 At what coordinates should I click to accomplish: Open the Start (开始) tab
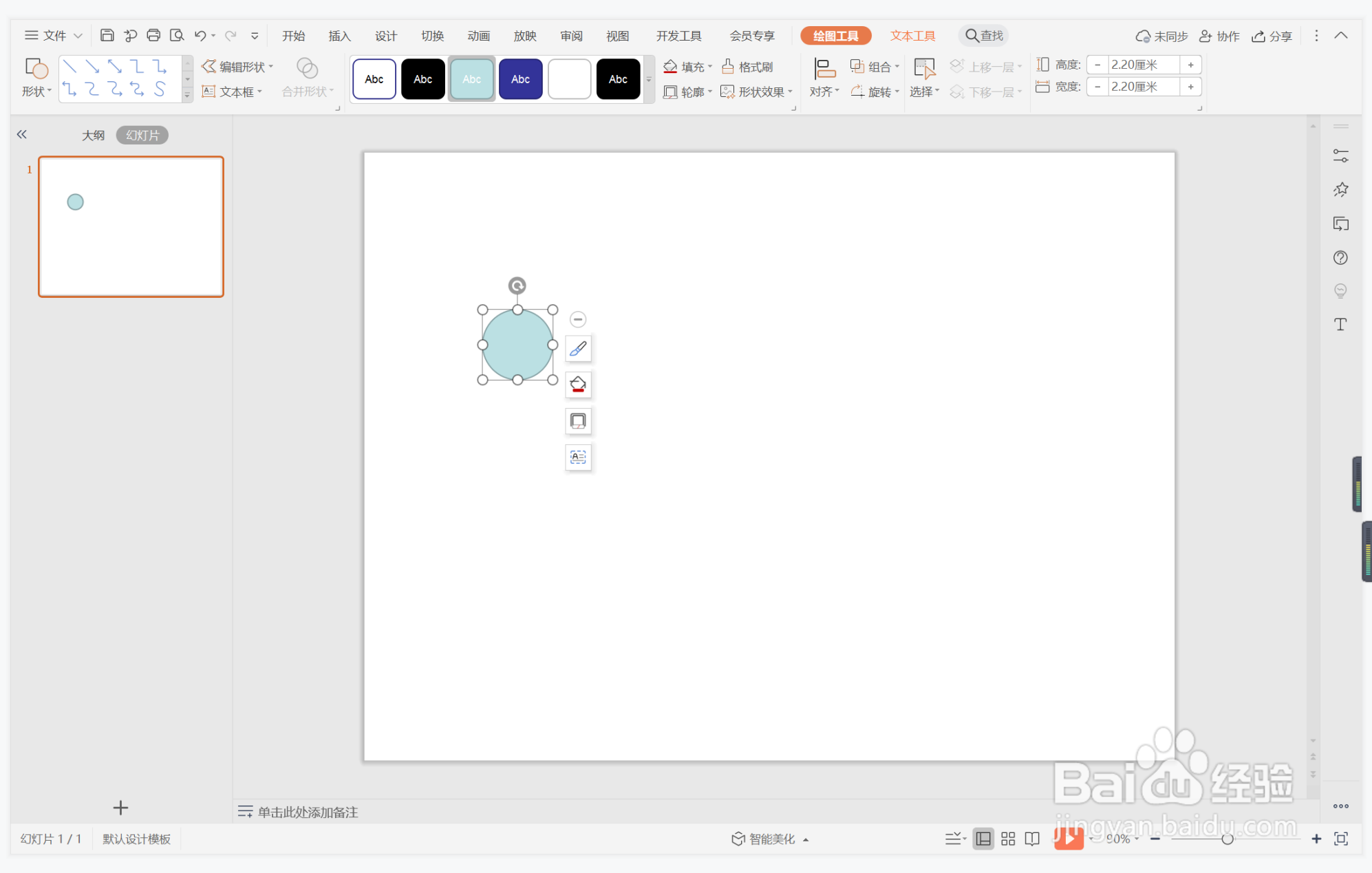(294, 36)
